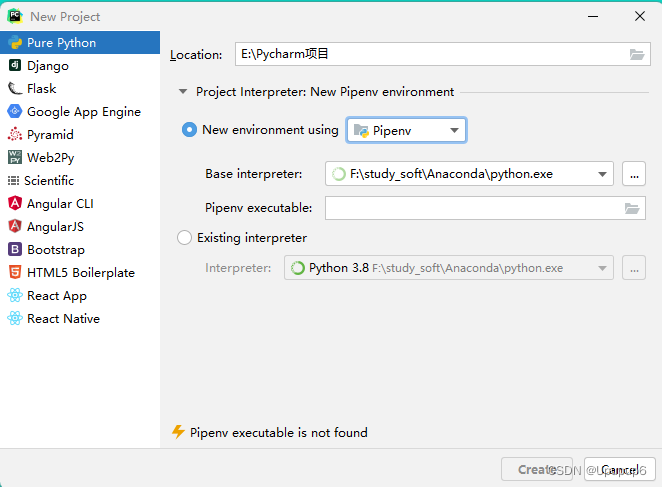Screen dimensions: 662x487
Task: Select Existing interpreter radio button
Action: (x=184, y=237)
